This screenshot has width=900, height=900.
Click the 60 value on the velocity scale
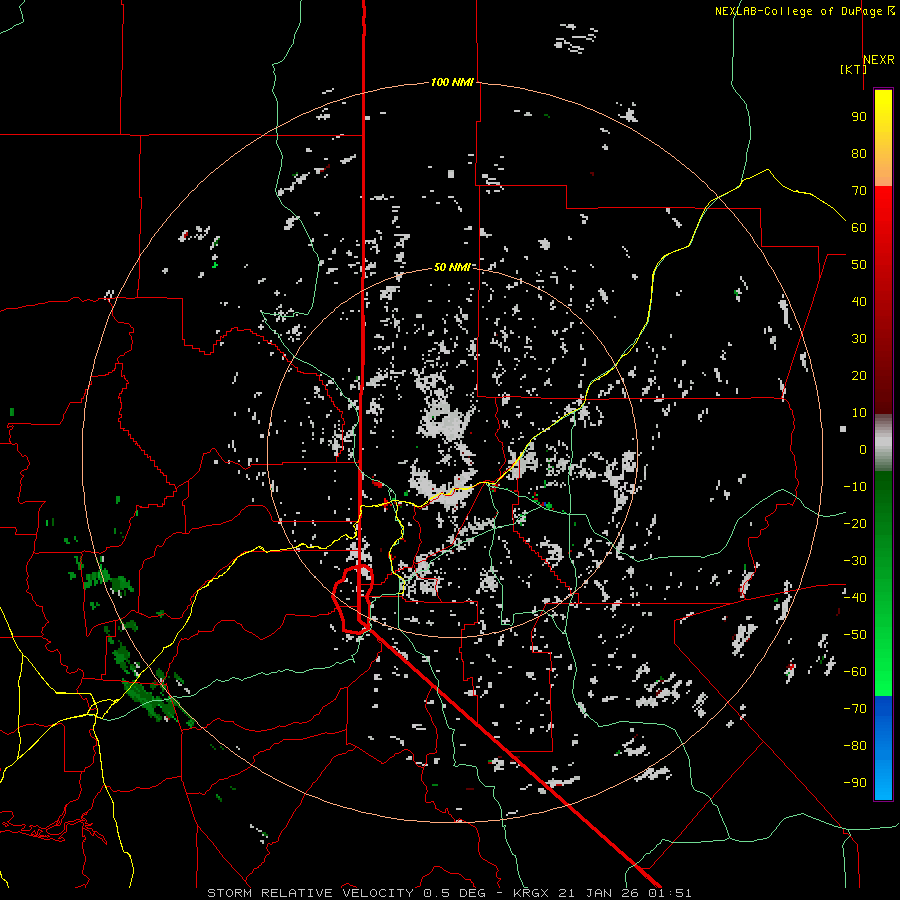859,227
